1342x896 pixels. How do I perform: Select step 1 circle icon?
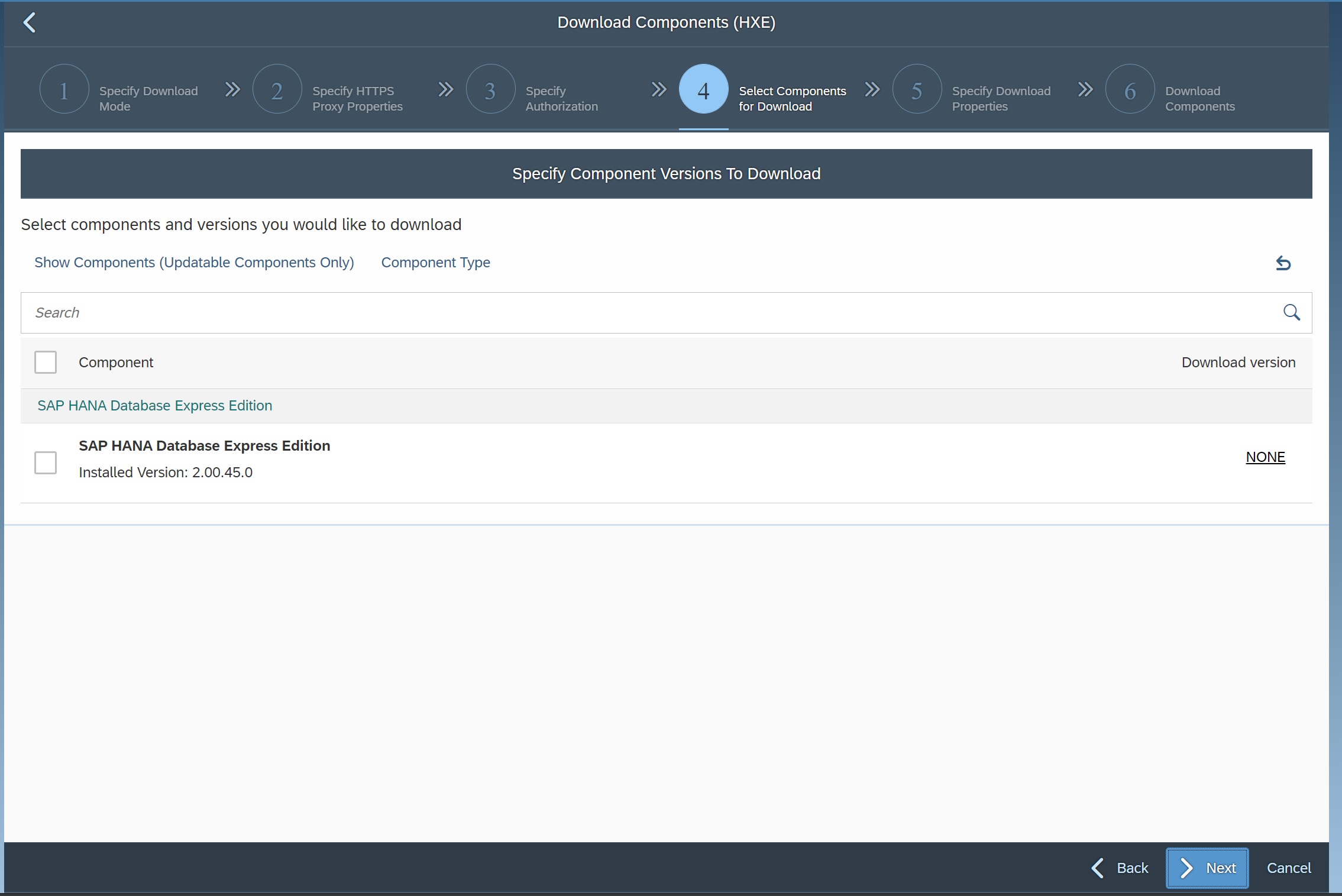pos(64,90)
